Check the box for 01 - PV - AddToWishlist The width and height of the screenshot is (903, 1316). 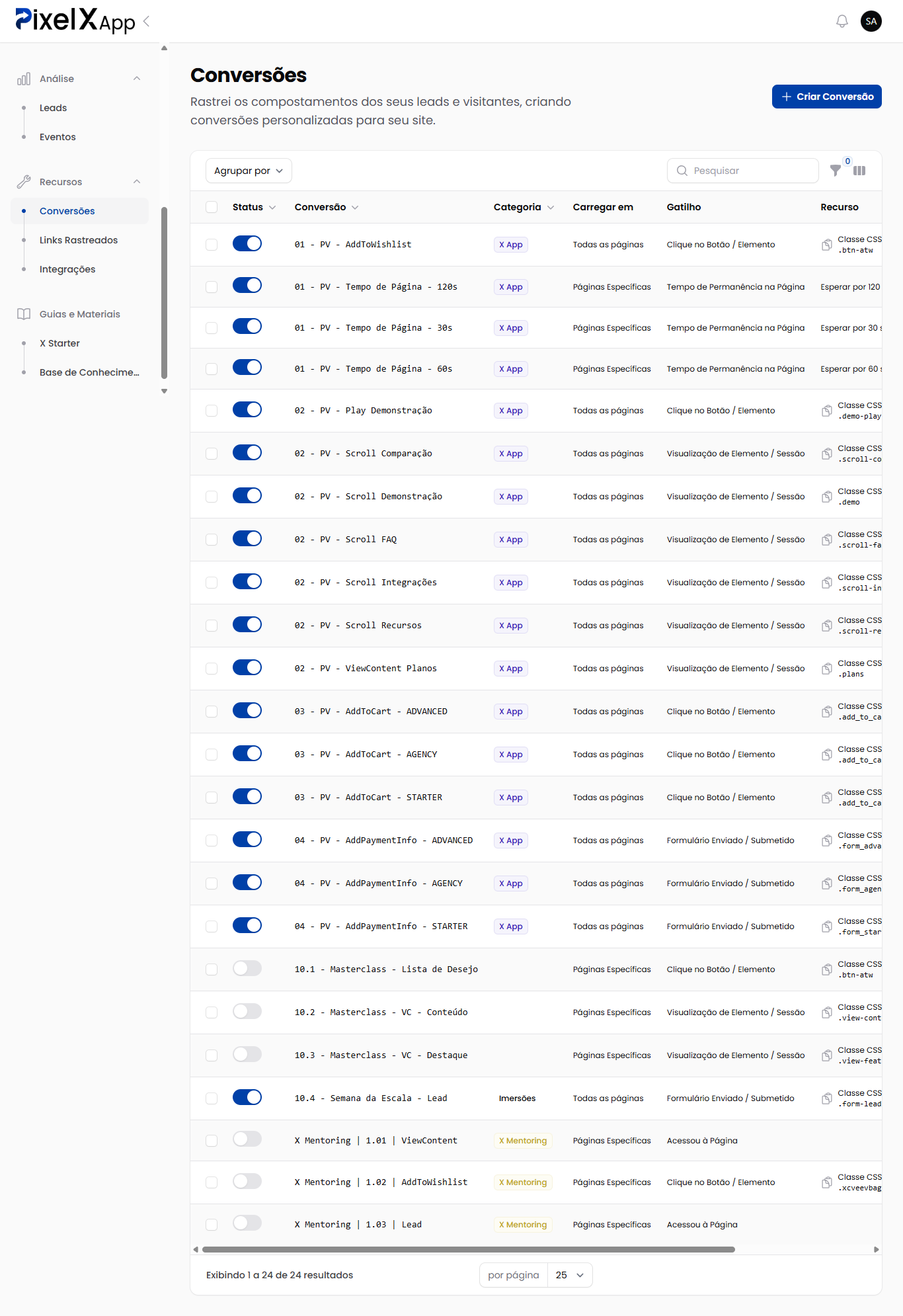coord(212,245)
